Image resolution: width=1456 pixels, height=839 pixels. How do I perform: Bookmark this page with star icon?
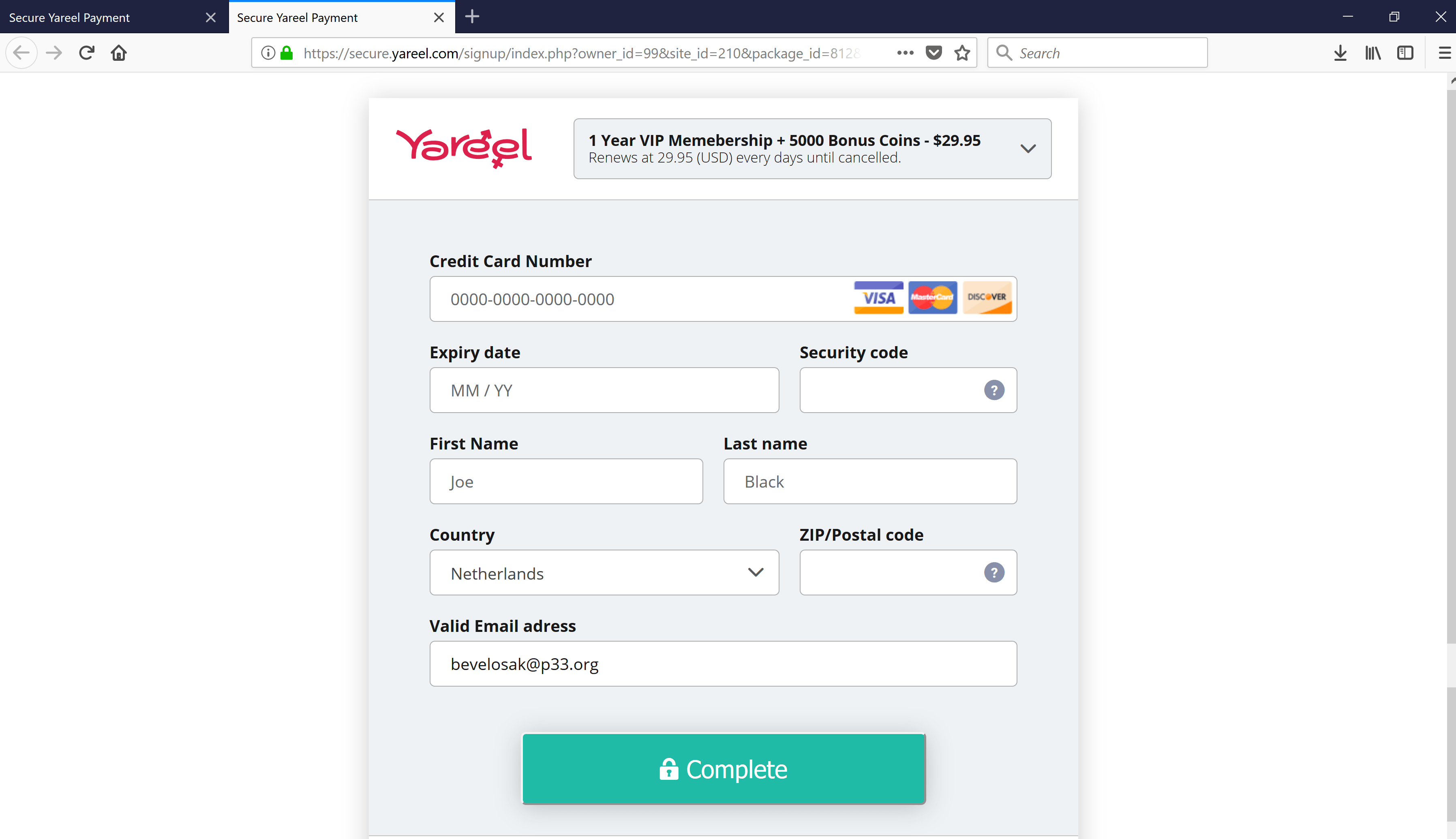(961, 53)
